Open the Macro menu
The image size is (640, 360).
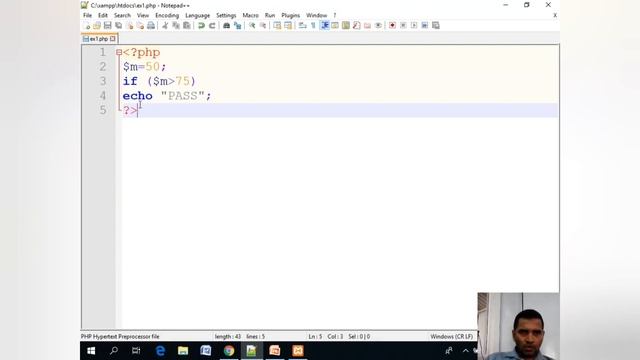point(250,16)
